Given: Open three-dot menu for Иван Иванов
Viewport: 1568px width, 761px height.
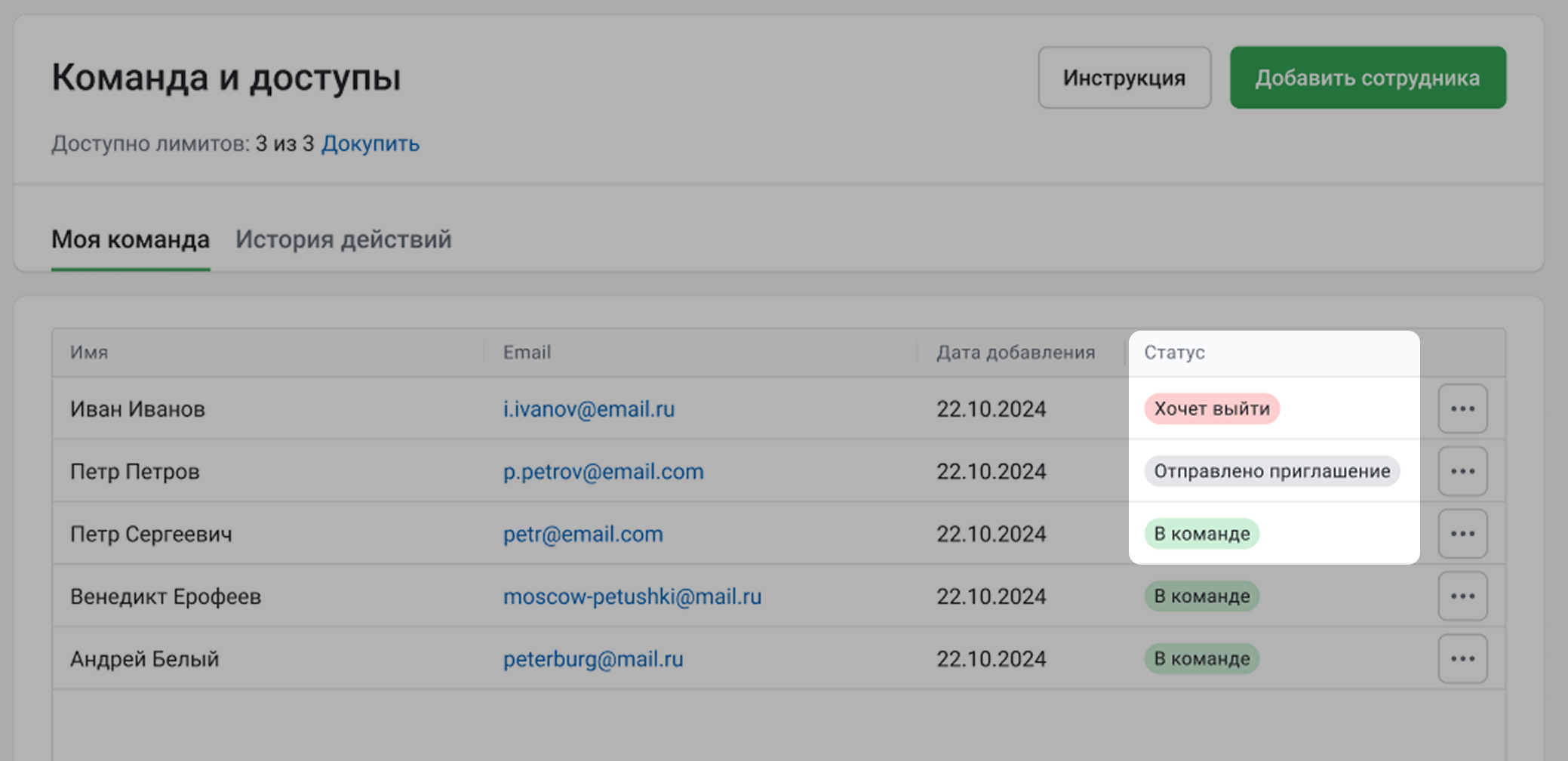Looking at the screenshot, I should click(x=1462, y=408).
